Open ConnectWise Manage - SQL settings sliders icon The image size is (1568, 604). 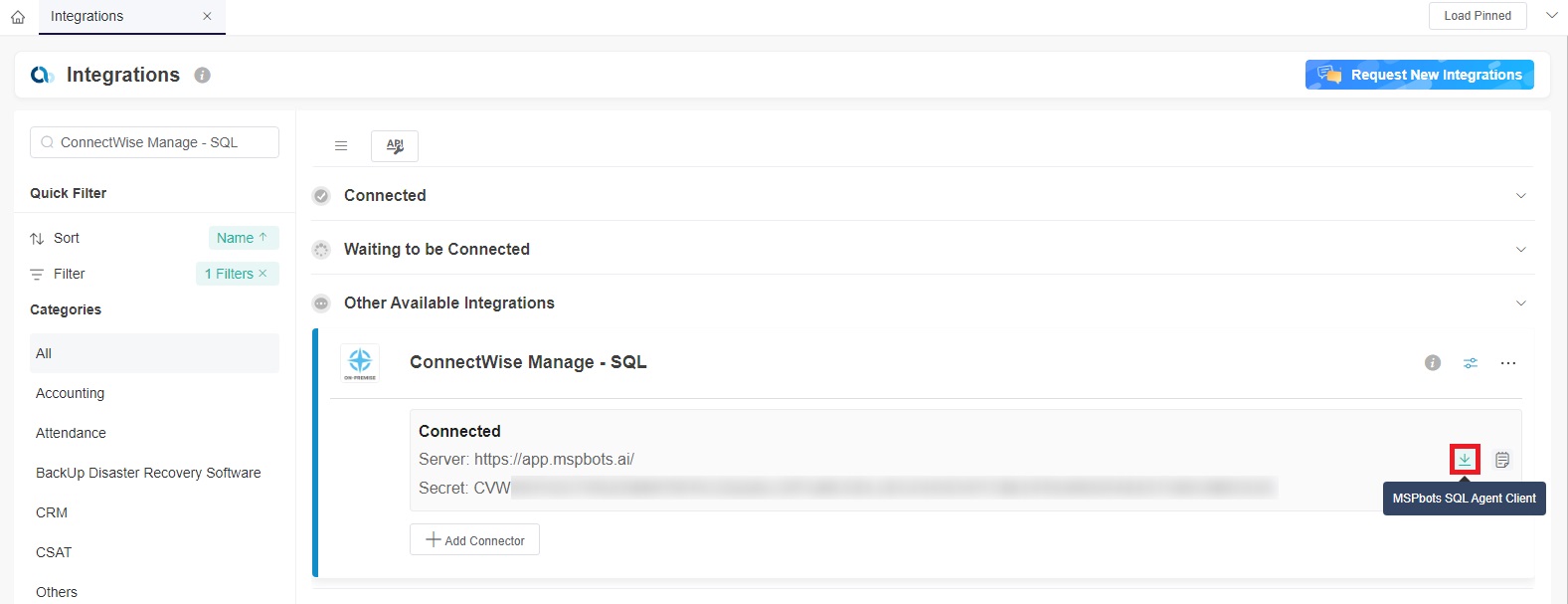click(1471, 362)
